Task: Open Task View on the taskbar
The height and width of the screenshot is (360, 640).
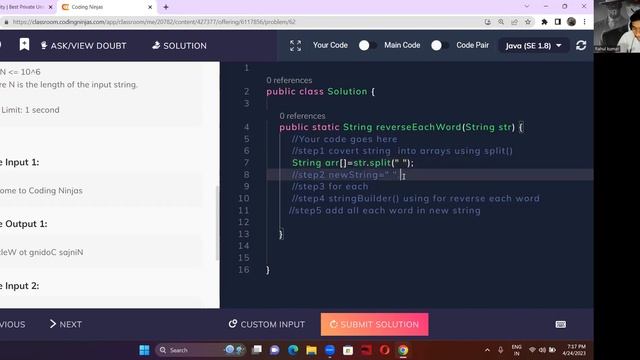Action: coord(257,350)
